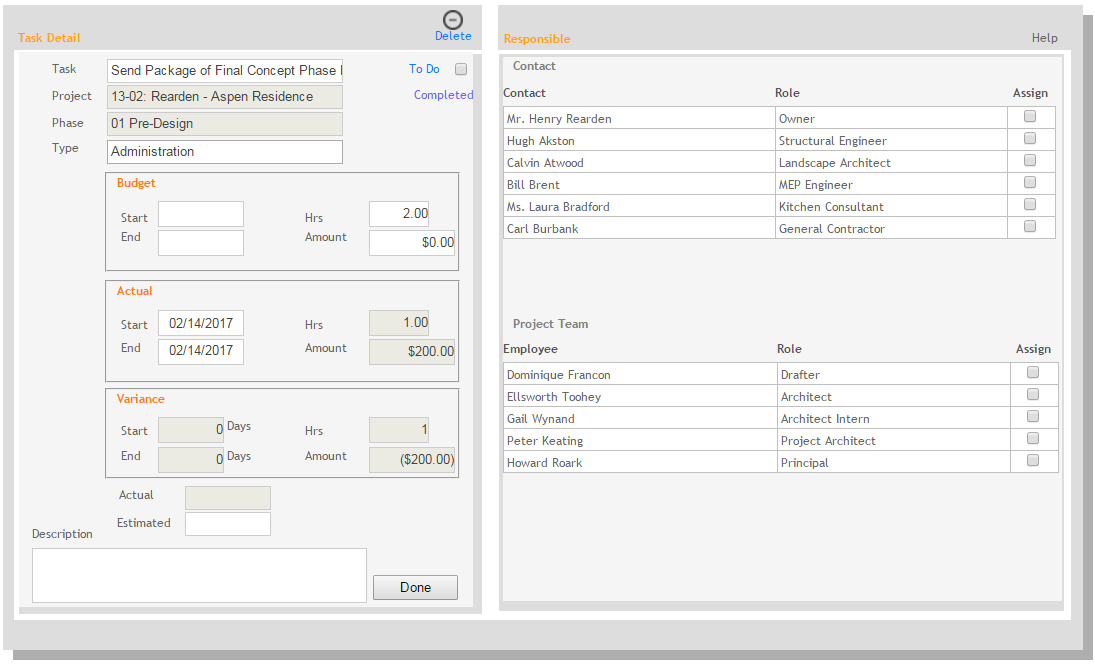Click the Budget Start date field

201,214
